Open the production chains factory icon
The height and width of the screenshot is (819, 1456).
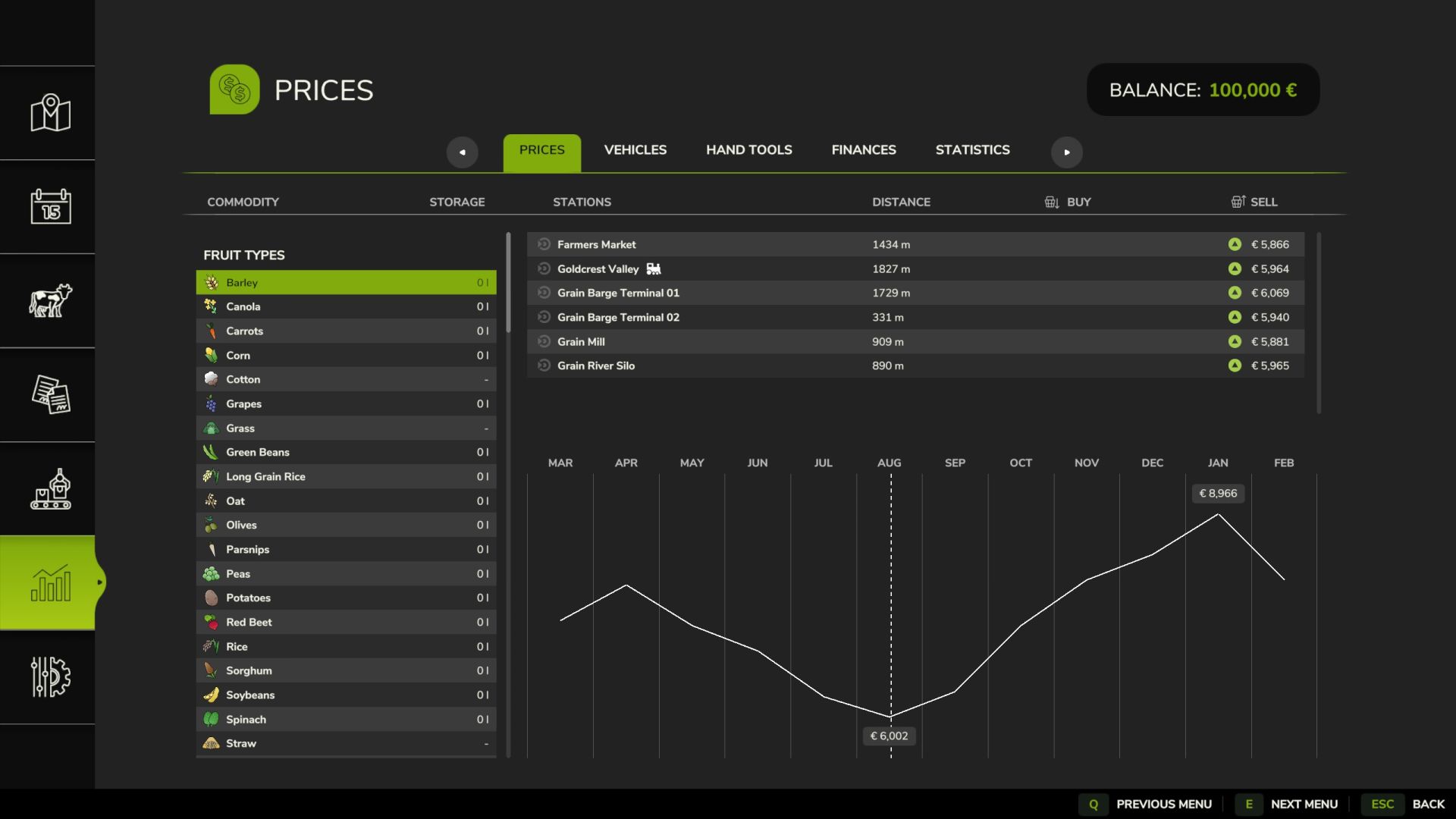pos(50,488)
